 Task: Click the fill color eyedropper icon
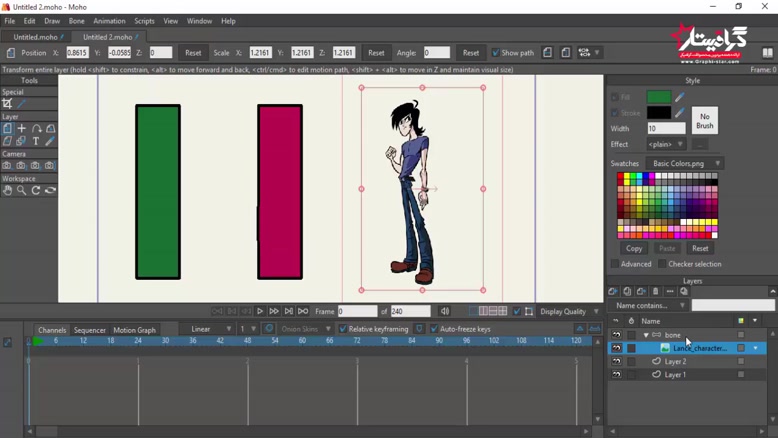pyautogui.click(x=679, y=97)
